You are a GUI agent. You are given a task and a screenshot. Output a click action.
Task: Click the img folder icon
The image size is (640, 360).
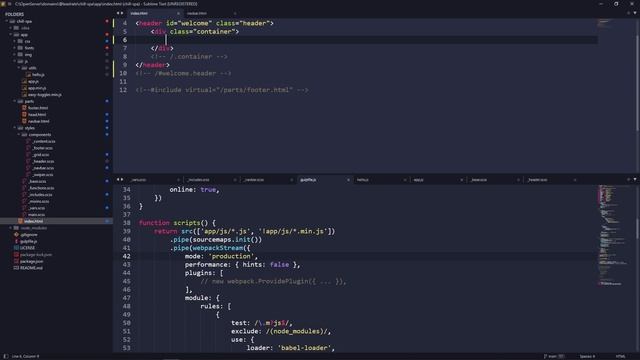point(20,54)
